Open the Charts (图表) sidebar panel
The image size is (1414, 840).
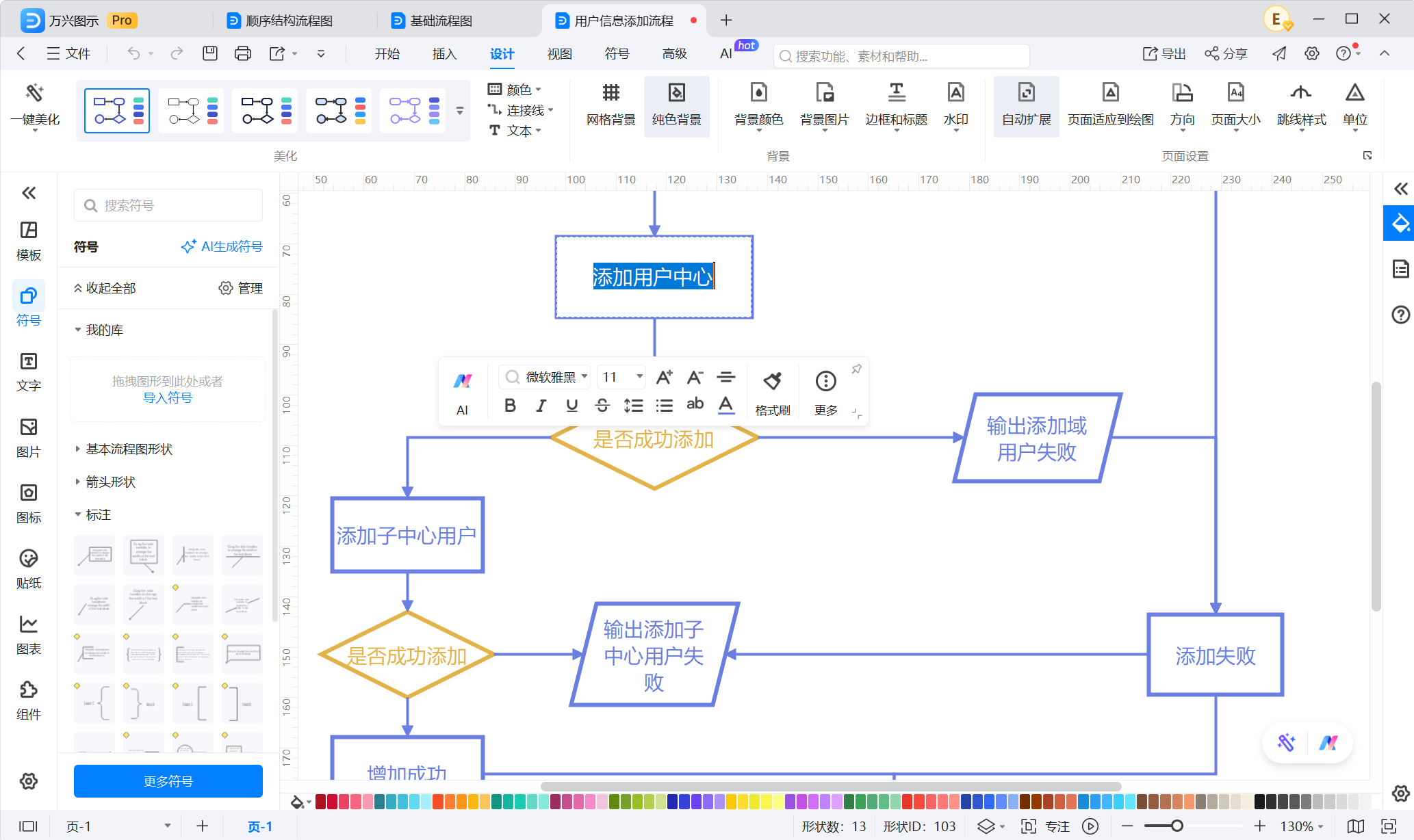coord(29,635)
